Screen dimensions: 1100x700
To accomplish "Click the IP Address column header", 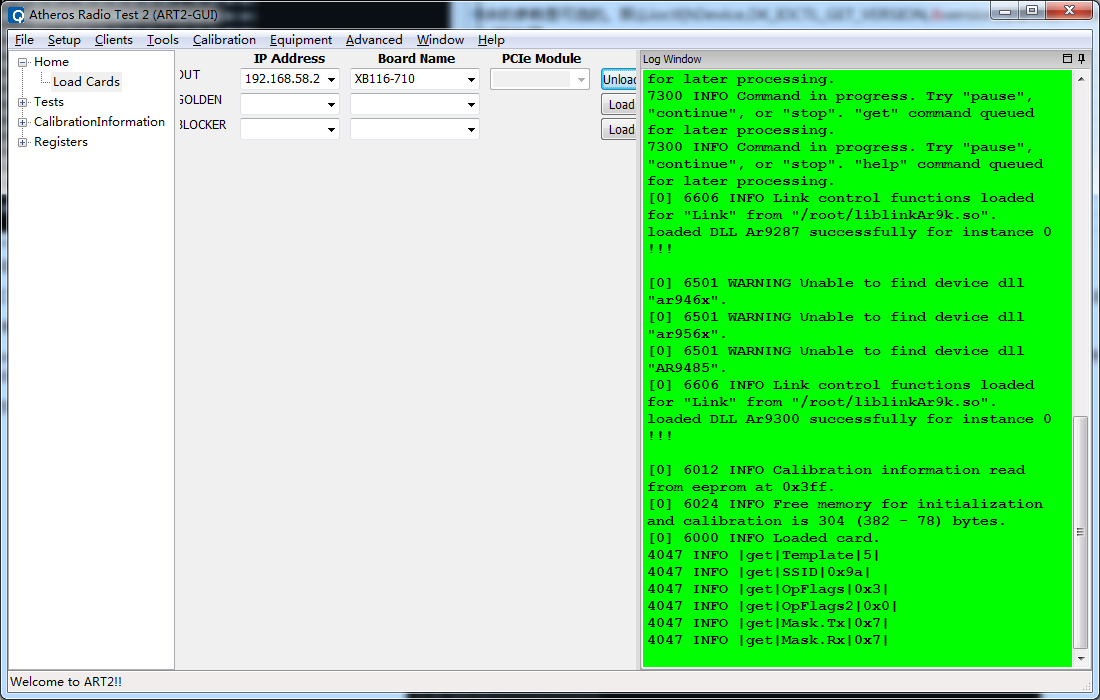I will pyautogui.click(x=289, y=59).
